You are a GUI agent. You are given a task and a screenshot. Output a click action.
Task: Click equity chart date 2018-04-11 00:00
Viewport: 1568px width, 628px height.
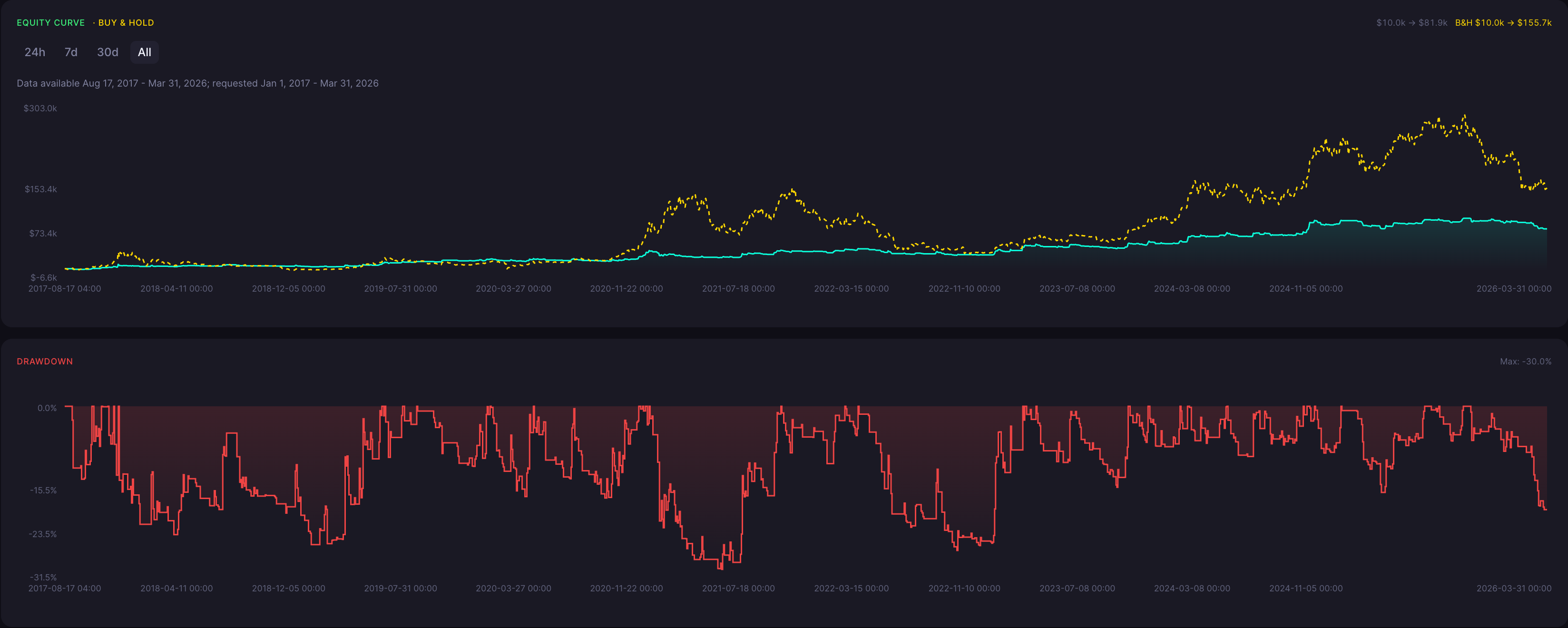pos(176,288)
